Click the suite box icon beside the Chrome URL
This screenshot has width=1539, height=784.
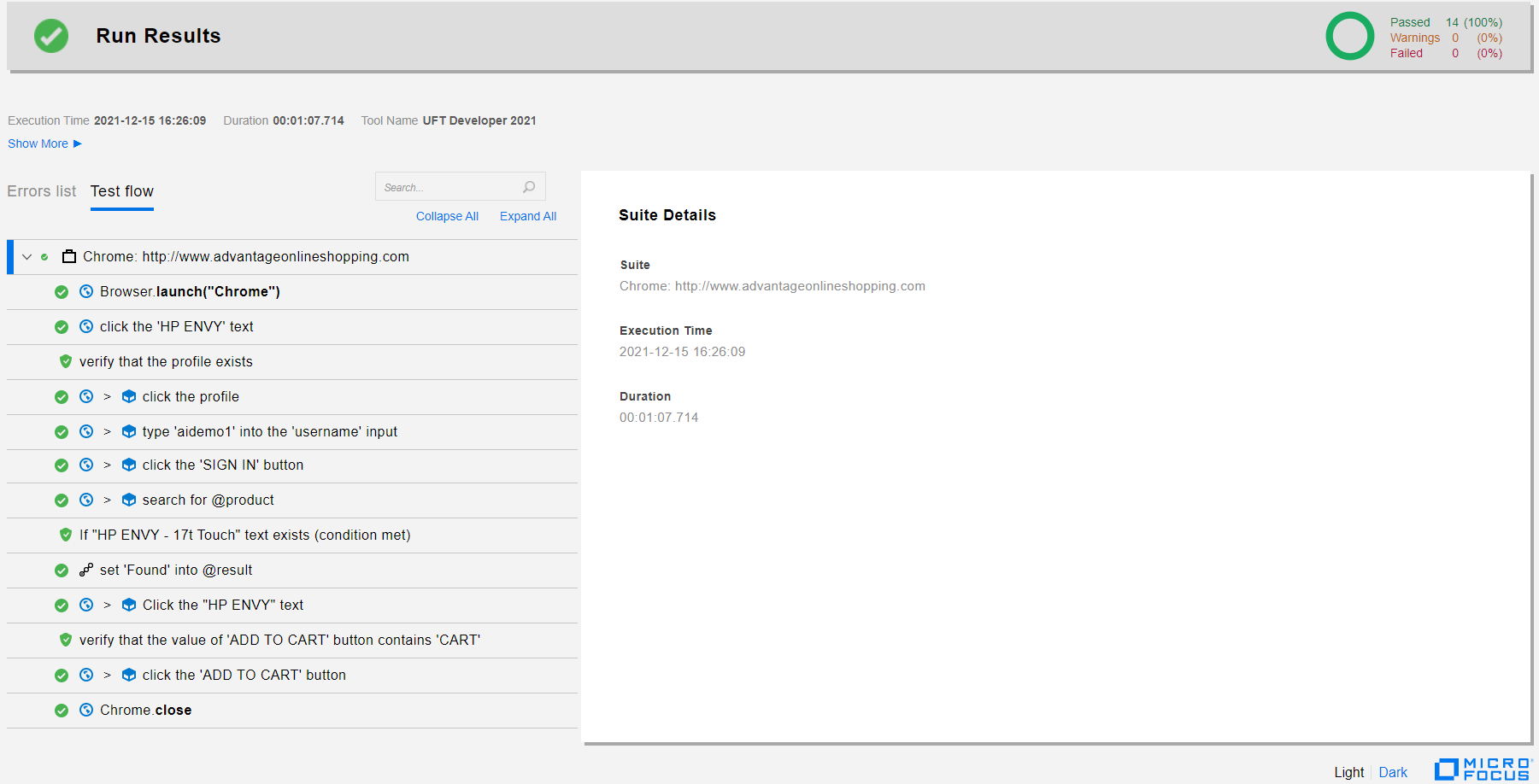(69, 256)
